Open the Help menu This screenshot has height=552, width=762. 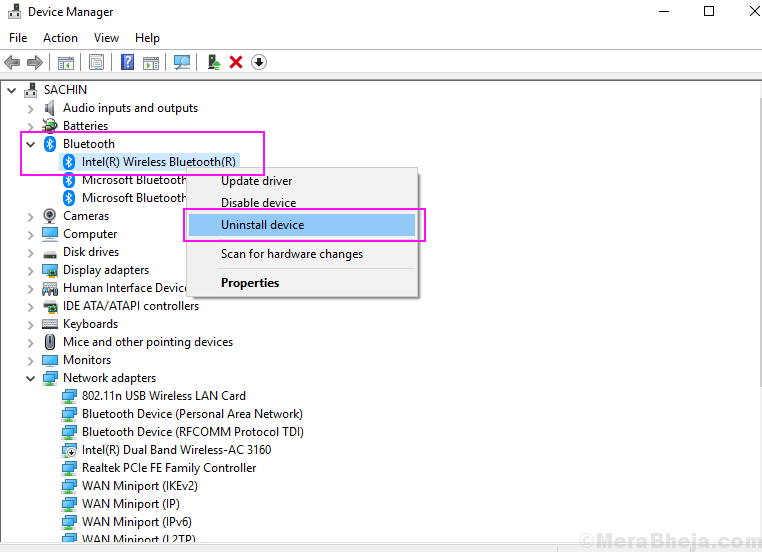(x=147, y=38)
